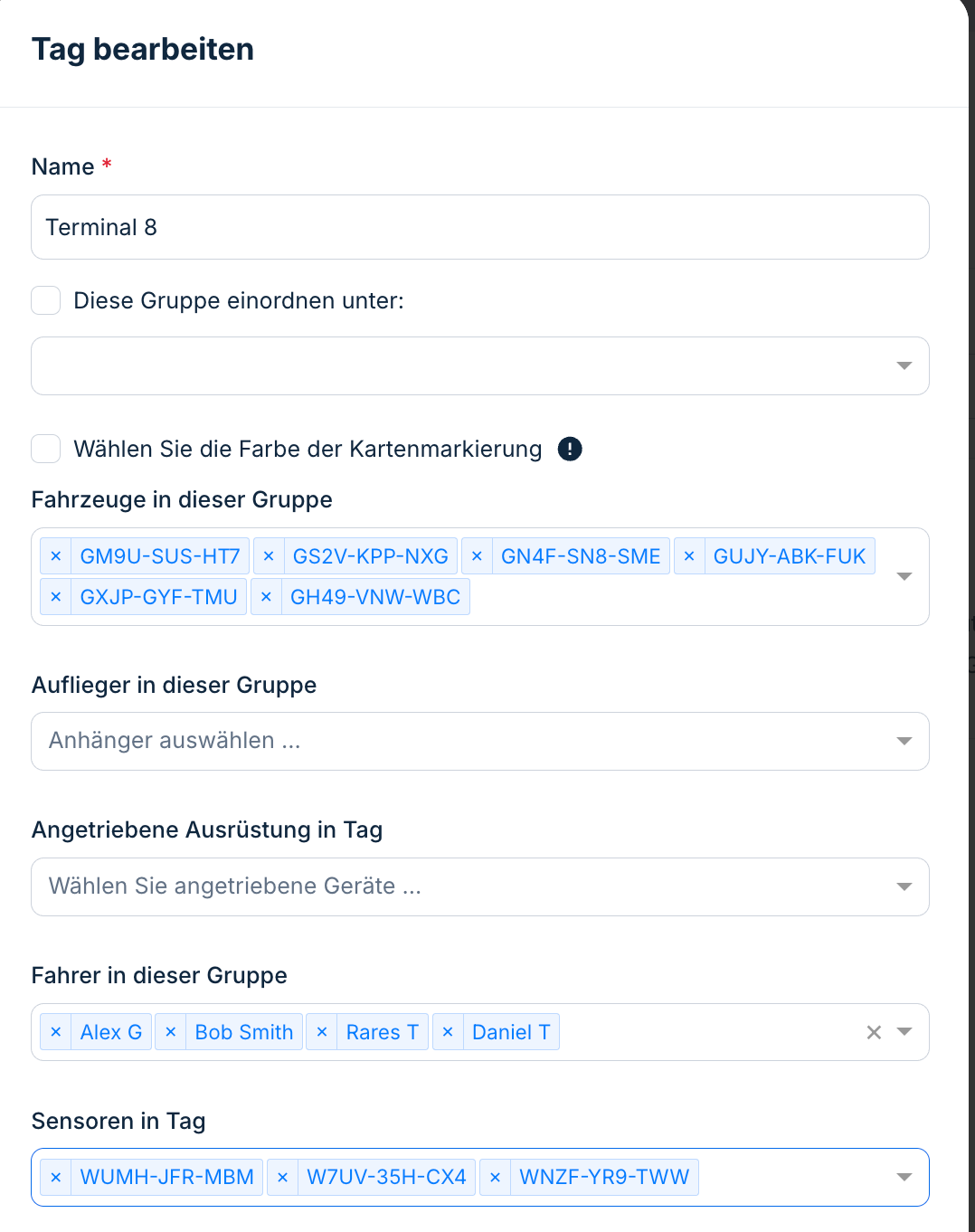This screenshot has width=975, height=1232.
Task: Open the Anhänger auswählen dropdown
Action: pos(904,741)
